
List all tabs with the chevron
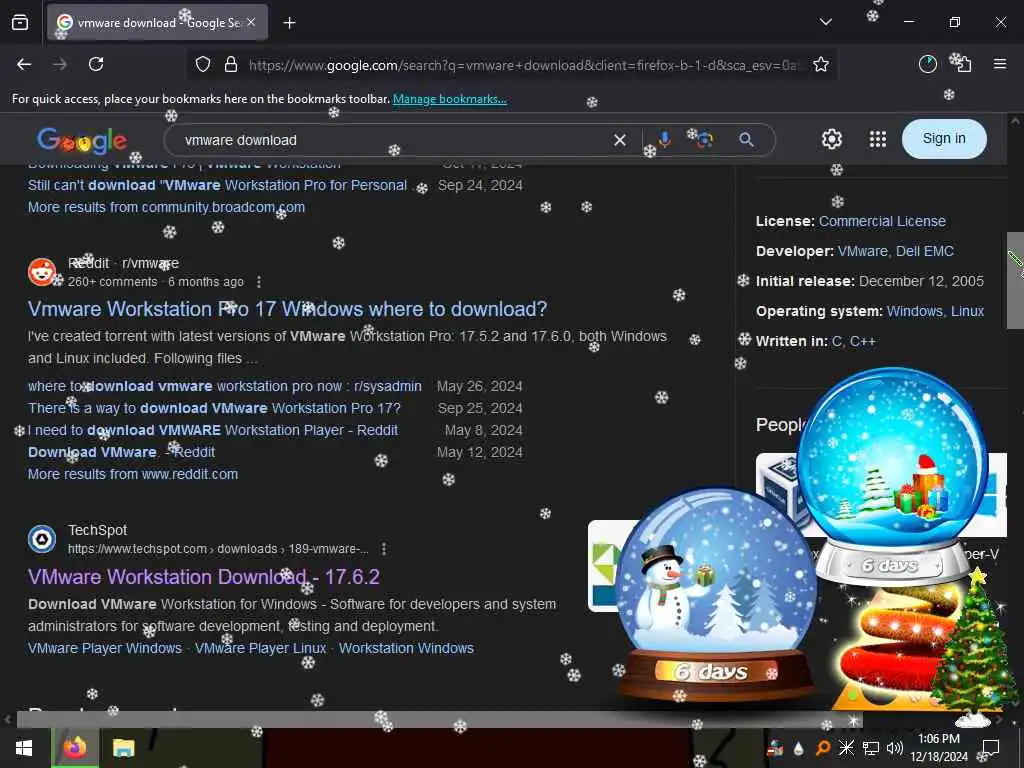click(x=826, y=22)
